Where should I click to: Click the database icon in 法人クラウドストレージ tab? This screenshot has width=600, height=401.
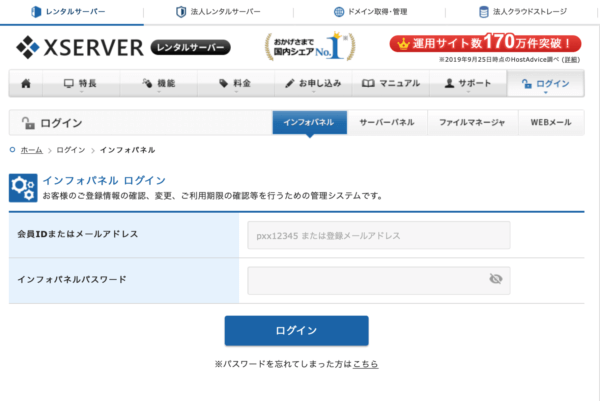pyautogui.click(x=484, y=12)
